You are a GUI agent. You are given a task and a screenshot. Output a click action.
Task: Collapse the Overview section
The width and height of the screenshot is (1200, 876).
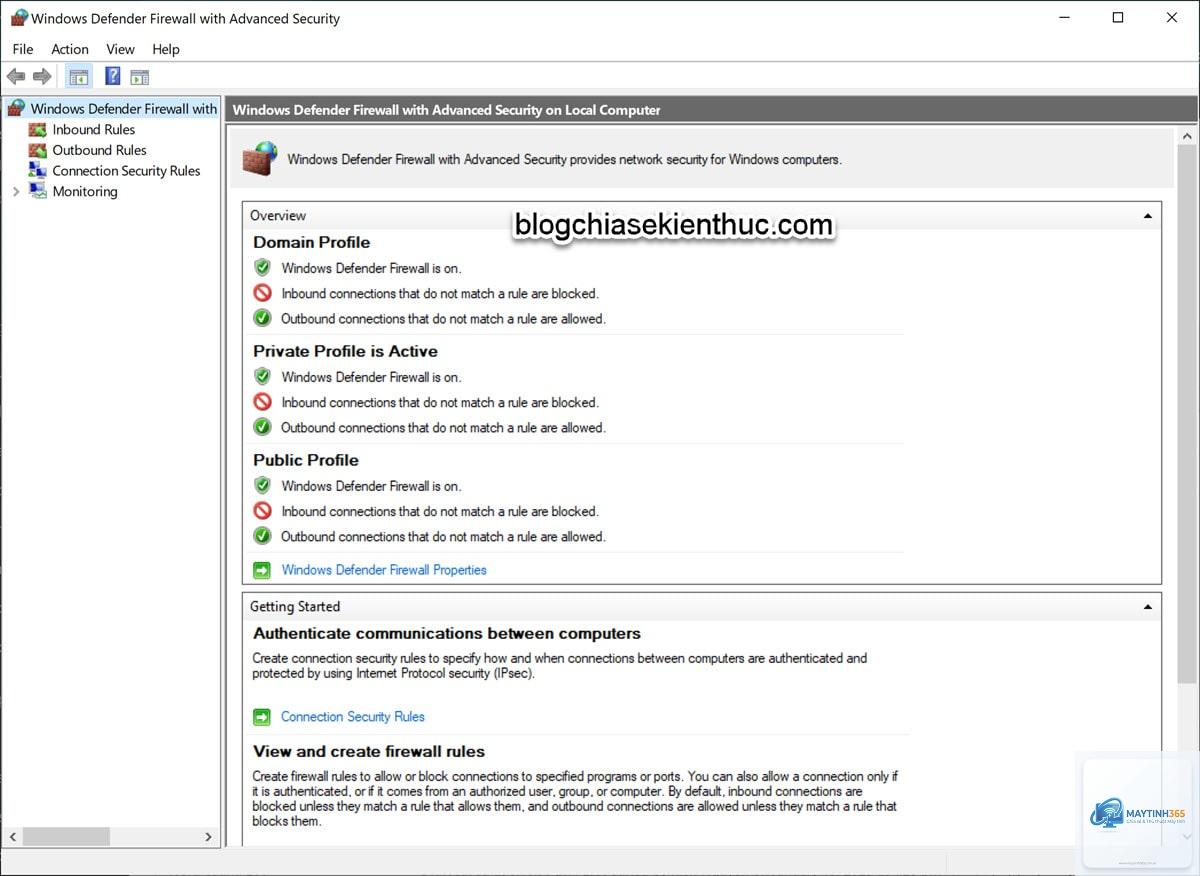[x=1148, y=216]
